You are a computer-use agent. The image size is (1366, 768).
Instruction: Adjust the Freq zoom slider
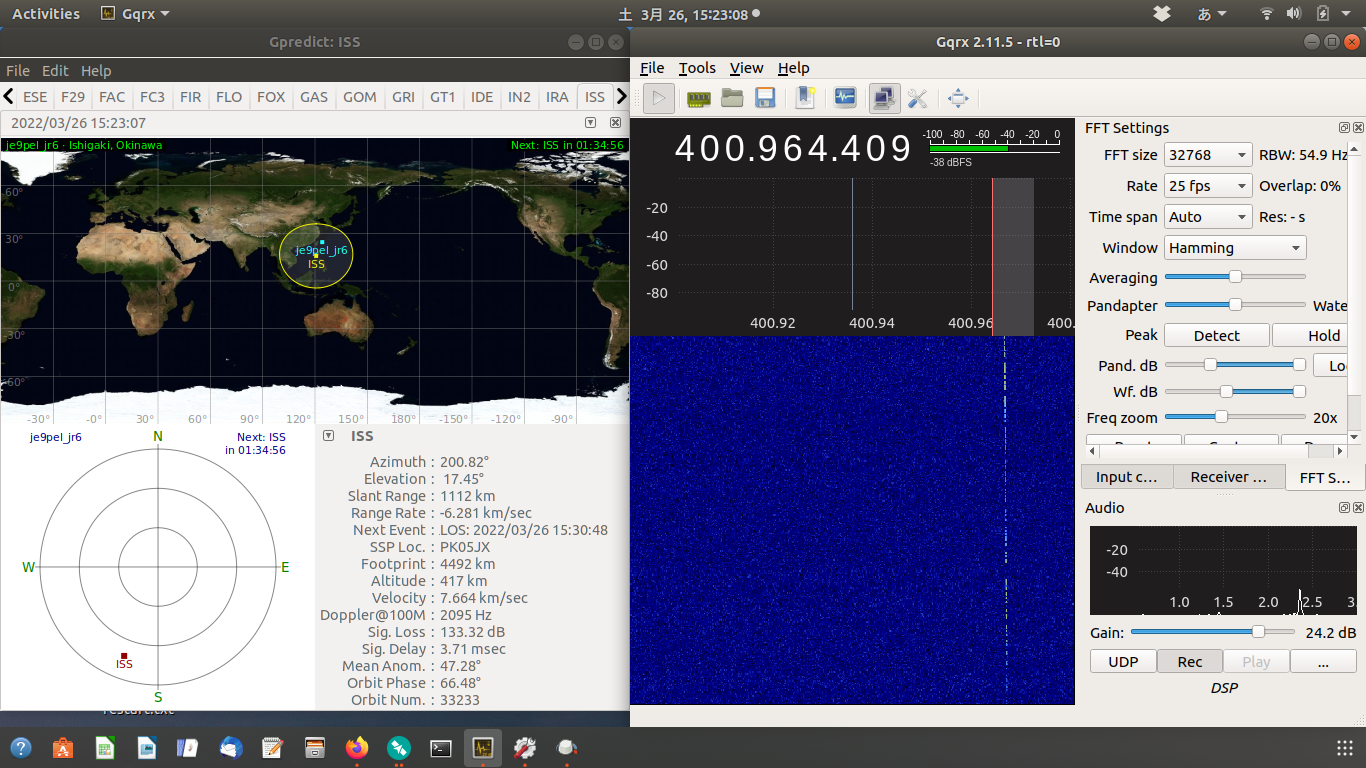click(1235, 417)
